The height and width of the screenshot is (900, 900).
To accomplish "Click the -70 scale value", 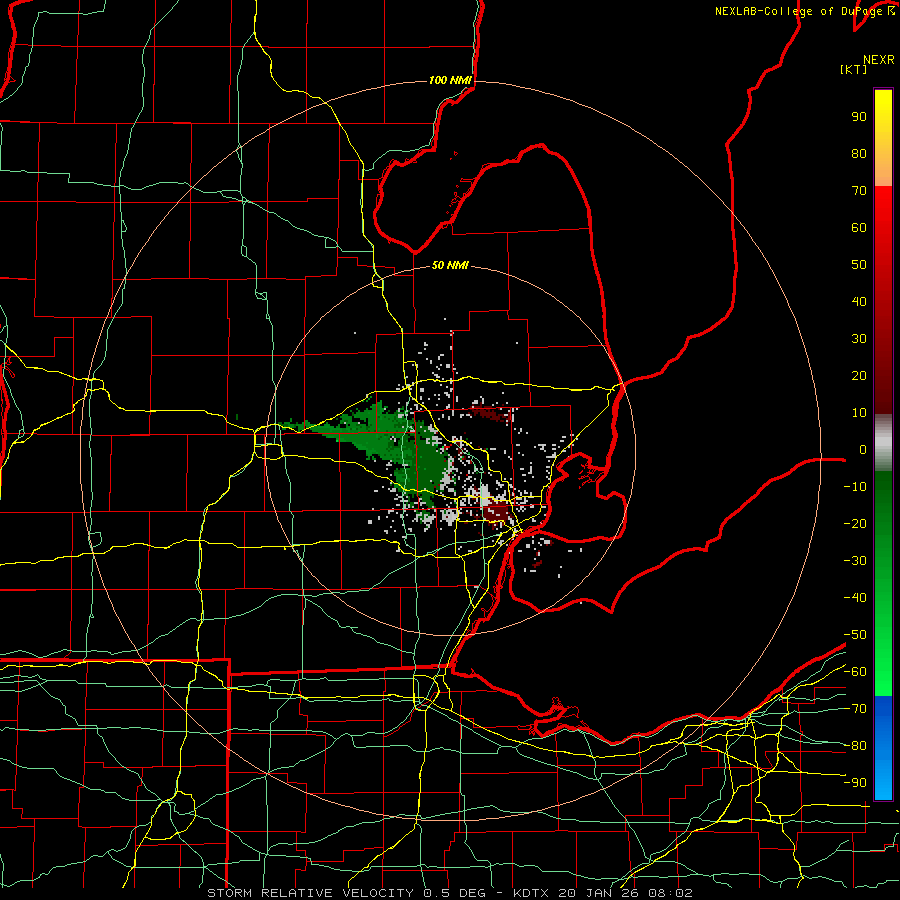I will (855, 709).
